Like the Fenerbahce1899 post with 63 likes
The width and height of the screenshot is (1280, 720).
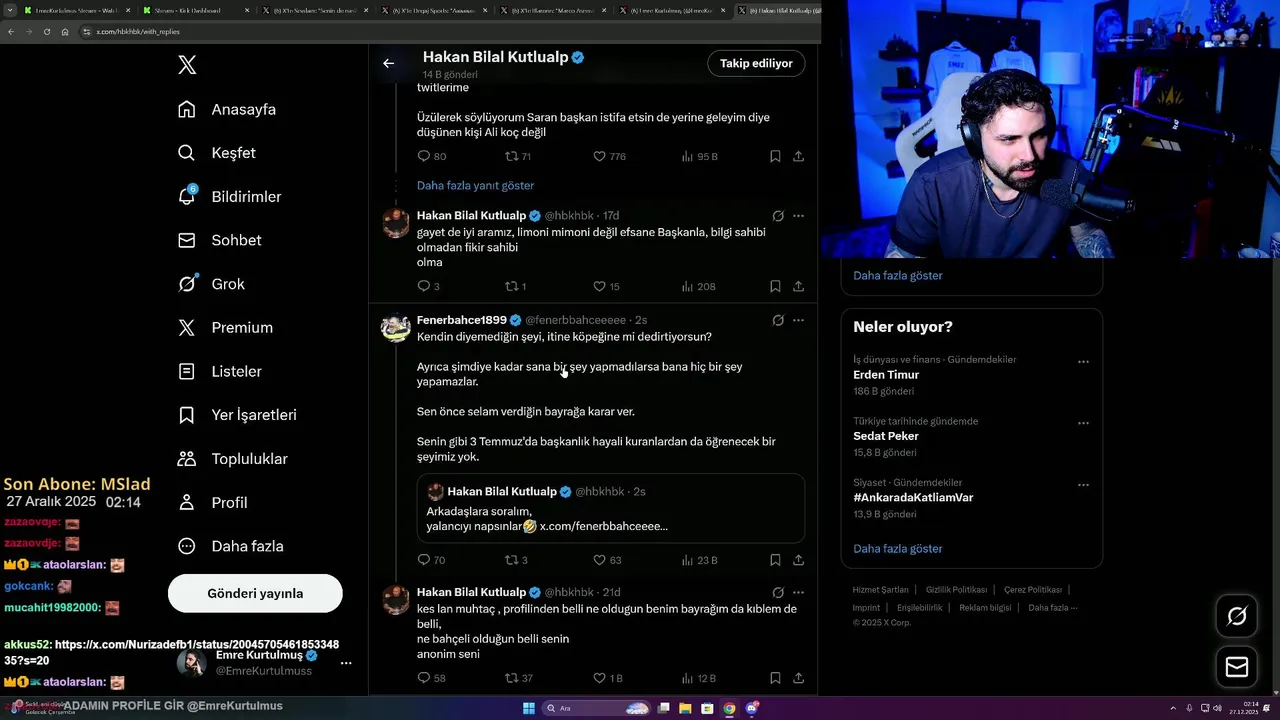click(607, 560)
